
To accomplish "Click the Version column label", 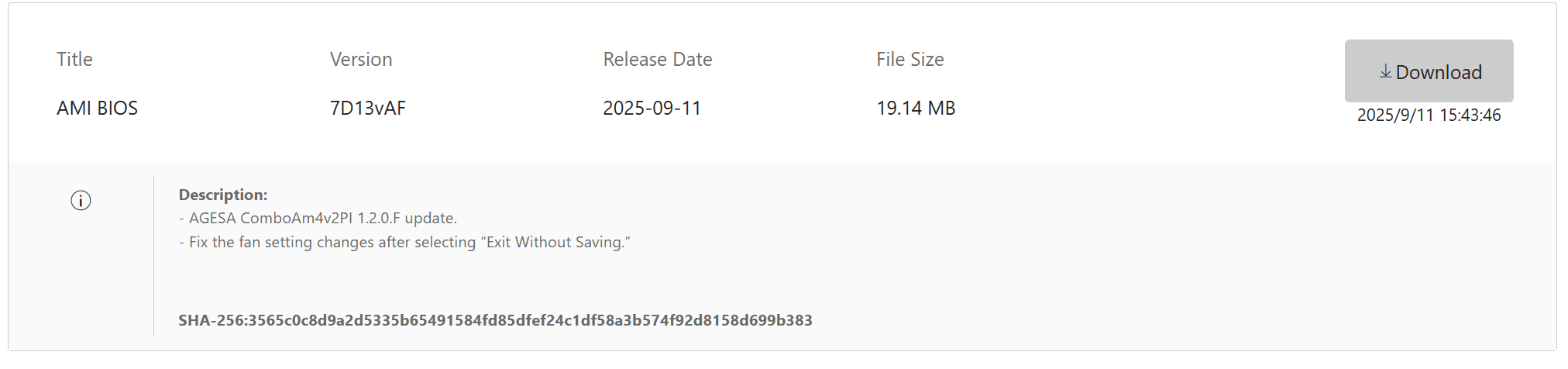I will click(x=361, y=60).
